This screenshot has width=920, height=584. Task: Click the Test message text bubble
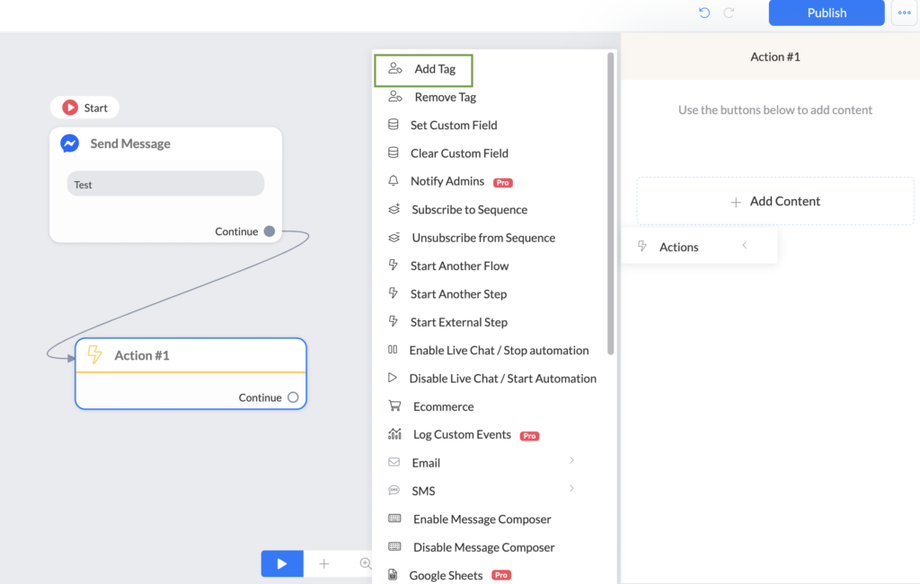click(165, 184)
